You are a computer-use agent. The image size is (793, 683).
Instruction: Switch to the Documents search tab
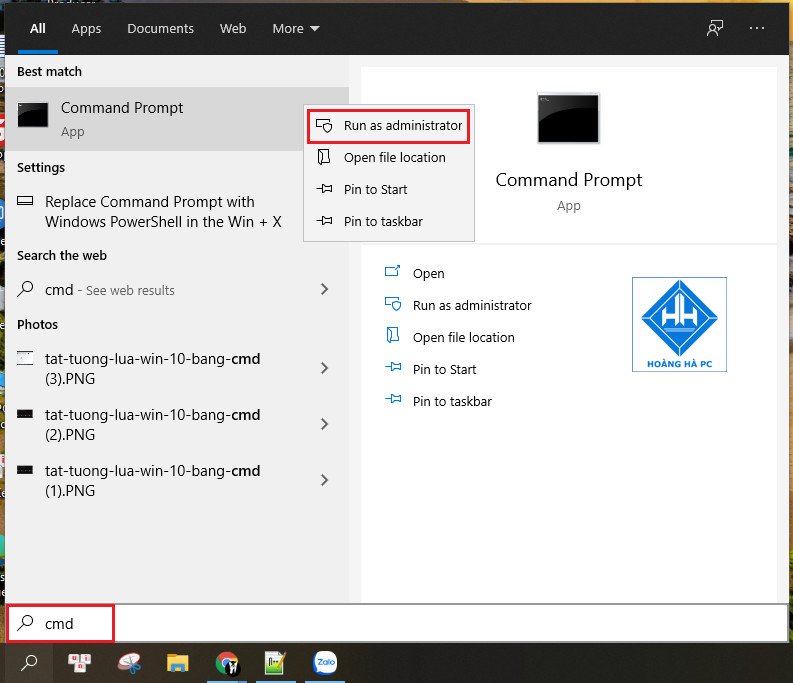pyautogui.click(x=160, y=28)
